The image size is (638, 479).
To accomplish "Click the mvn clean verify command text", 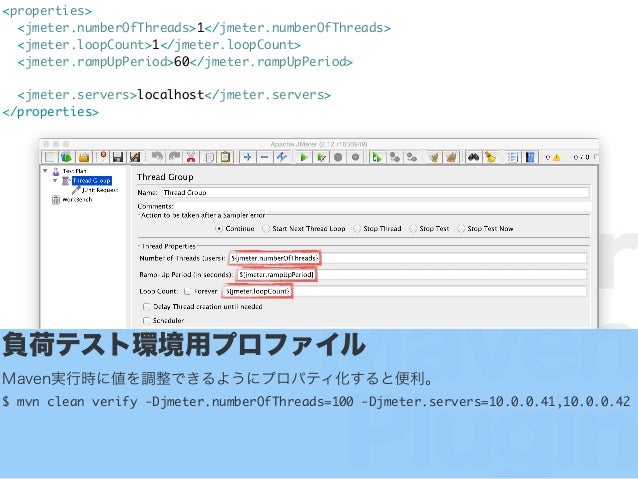I will click(x=316, y=402).
